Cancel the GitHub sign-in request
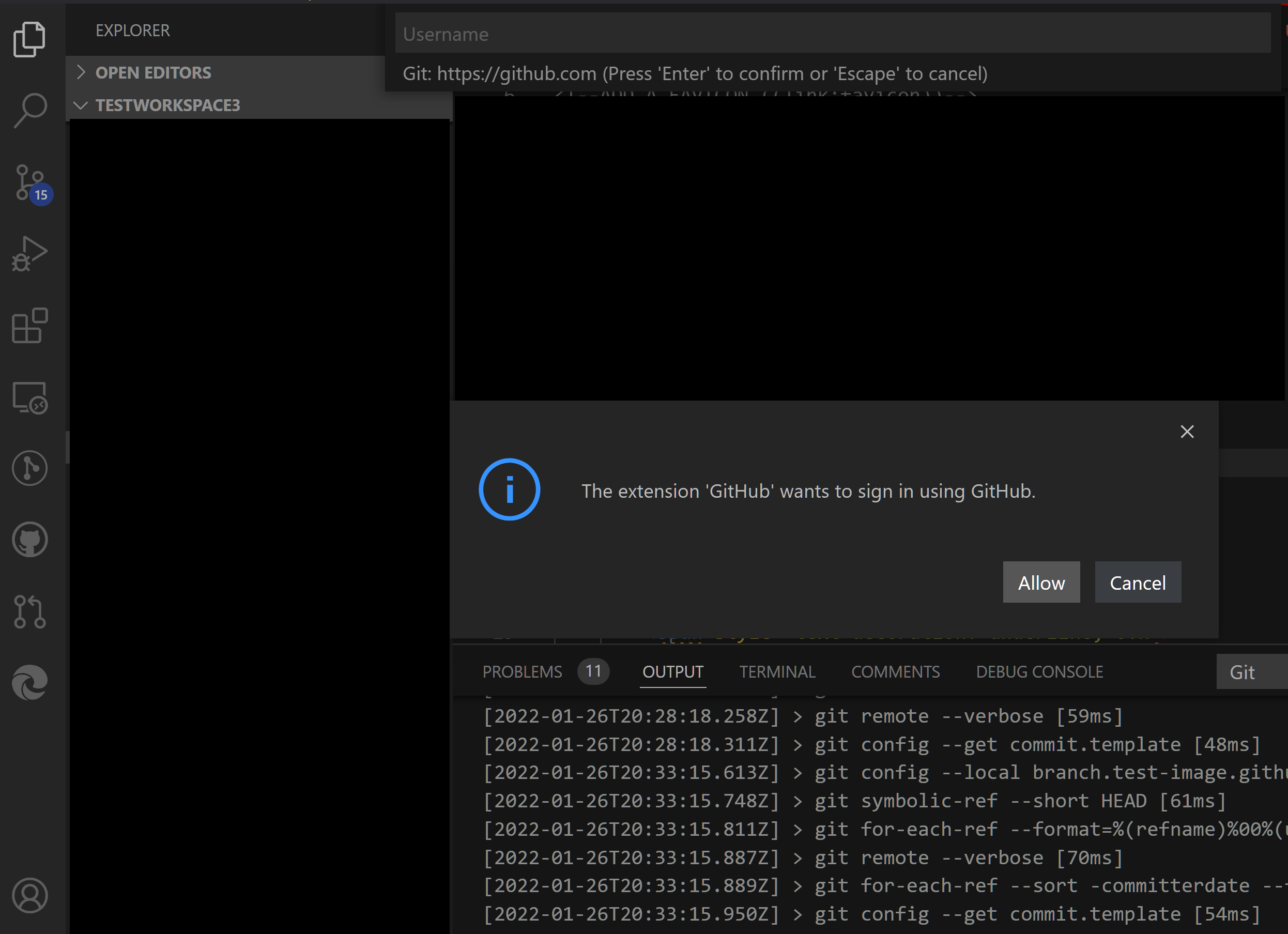 1138,583
